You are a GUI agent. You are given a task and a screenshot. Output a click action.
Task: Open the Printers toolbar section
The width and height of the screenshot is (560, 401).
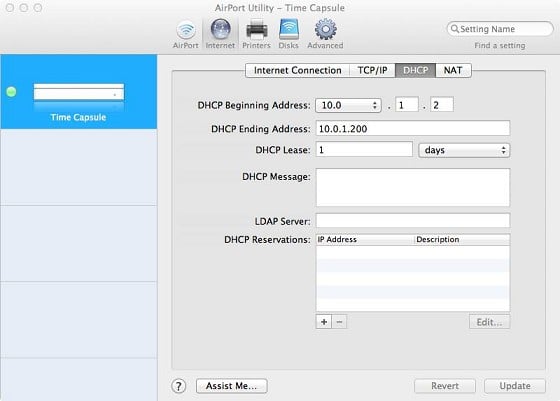tap(256, 35)
